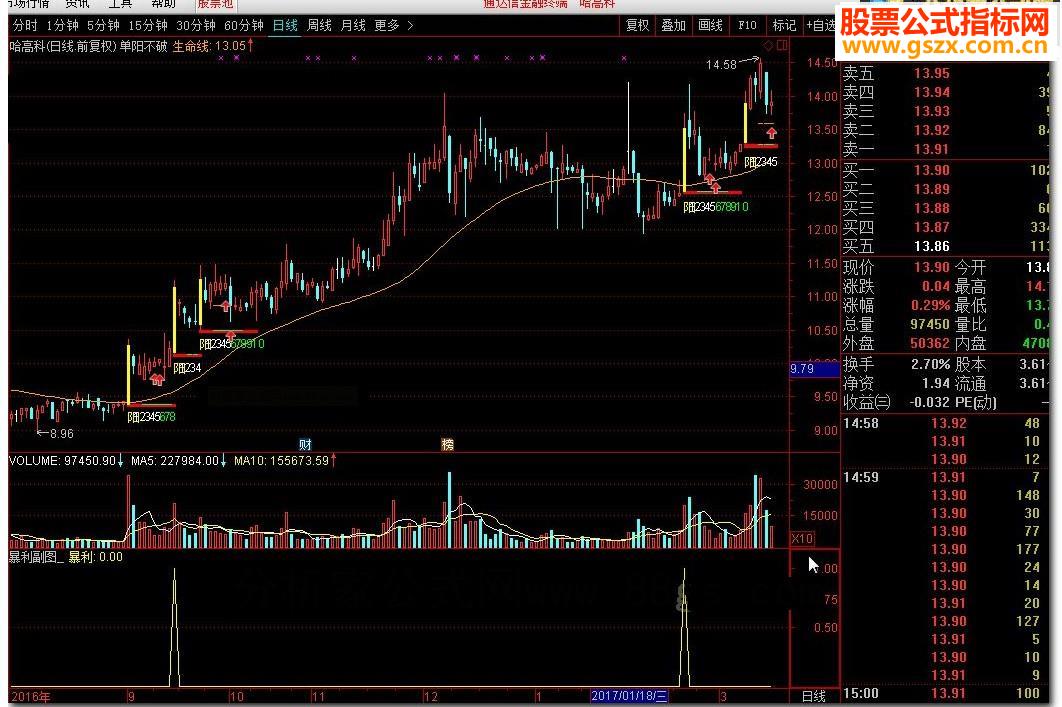
Task: Select the 卖二 13.92 ask row
Action: click(944, 130)
